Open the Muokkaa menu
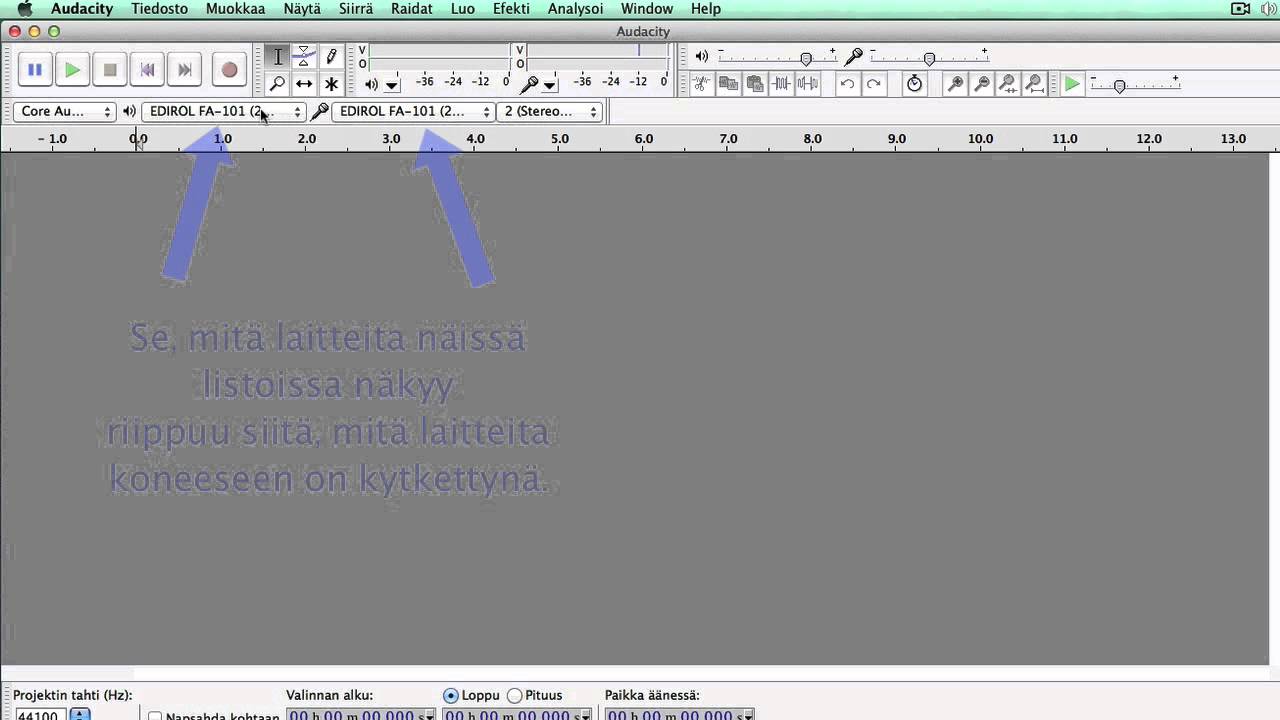 pyautogui.click(x=236, y=9)
